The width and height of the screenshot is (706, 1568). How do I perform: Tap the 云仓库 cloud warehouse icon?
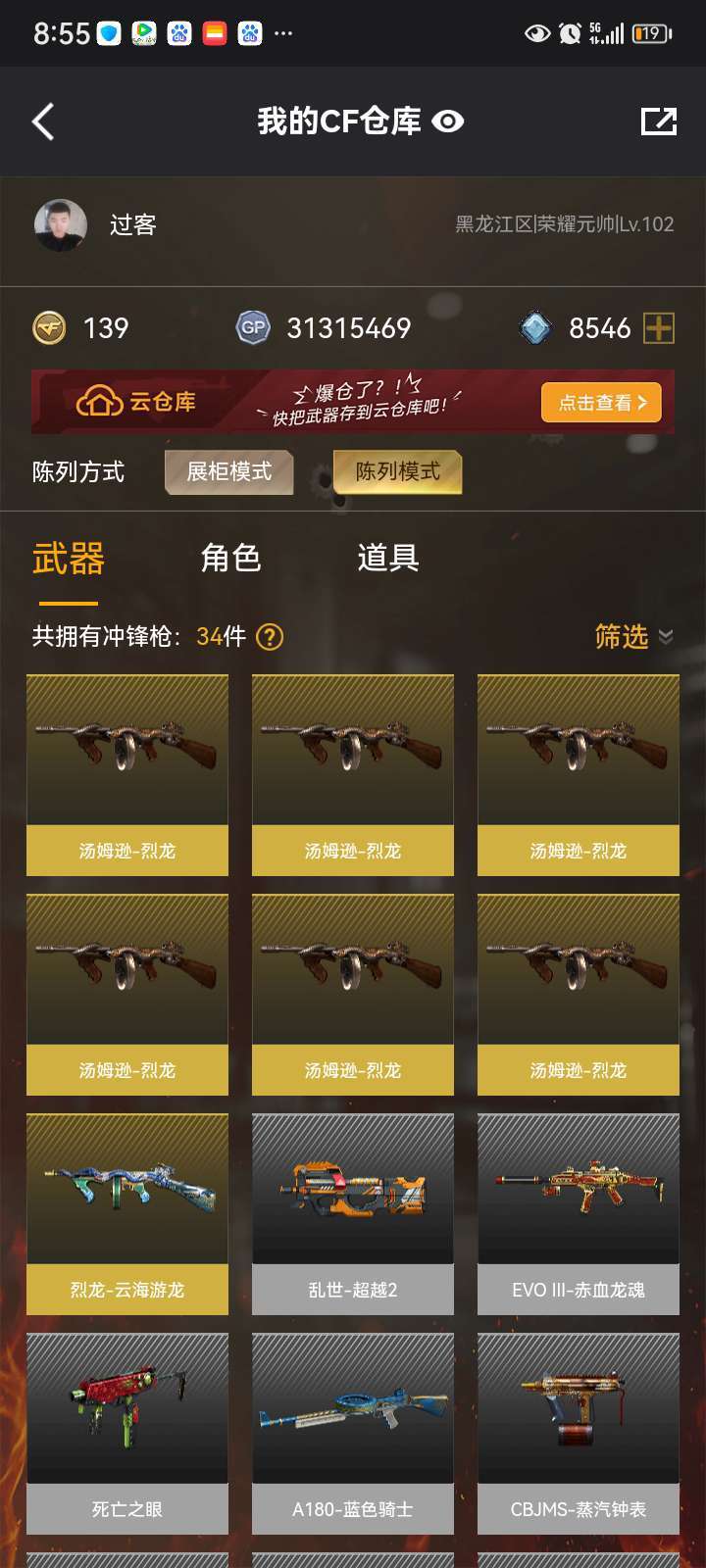click(x=99, y=402)
